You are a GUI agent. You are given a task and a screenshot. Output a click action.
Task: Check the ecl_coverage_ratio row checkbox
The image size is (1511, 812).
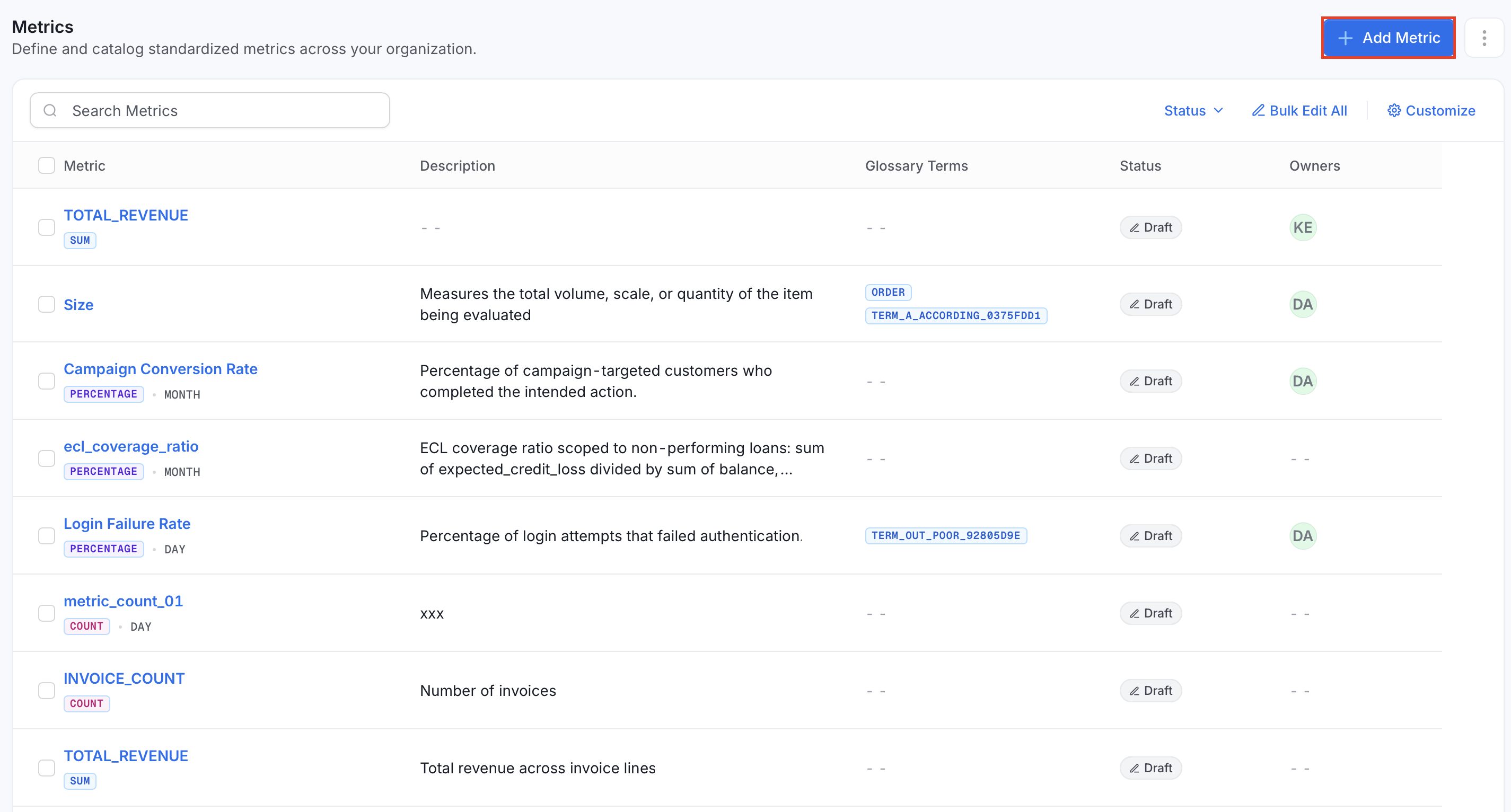[x=46, y=458]
